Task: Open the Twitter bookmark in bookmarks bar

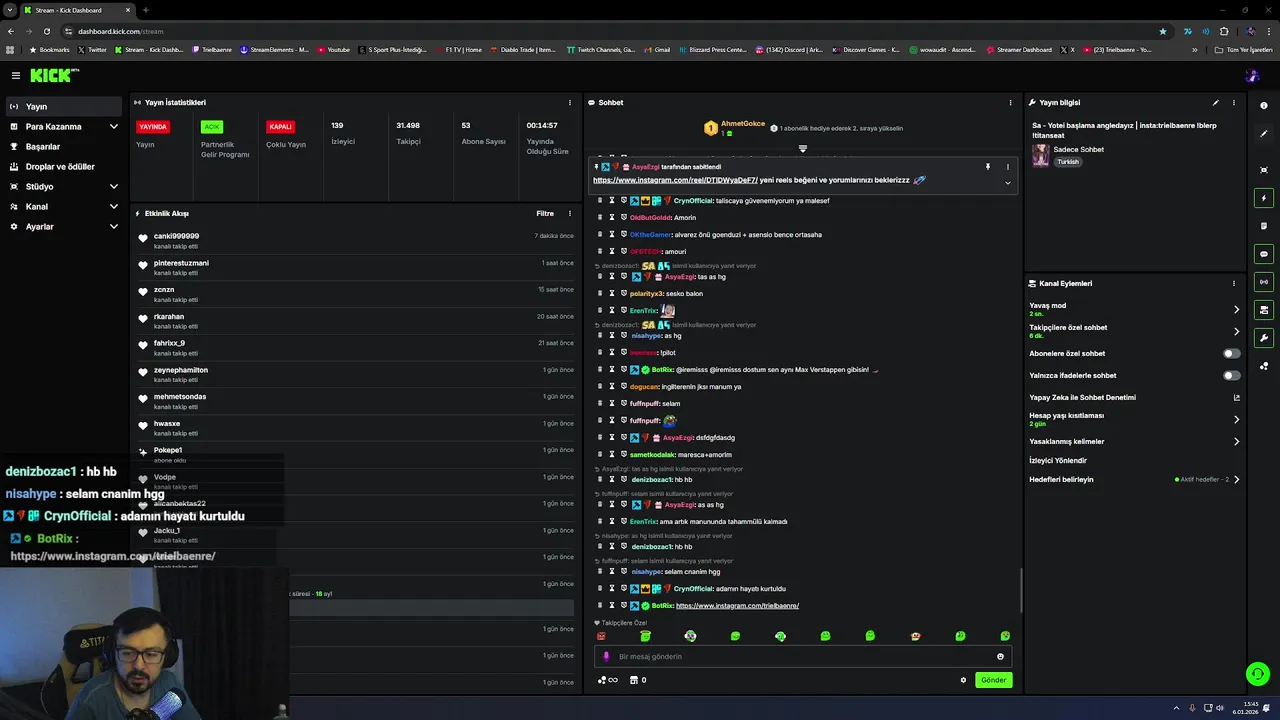Action: coord(92,49)
